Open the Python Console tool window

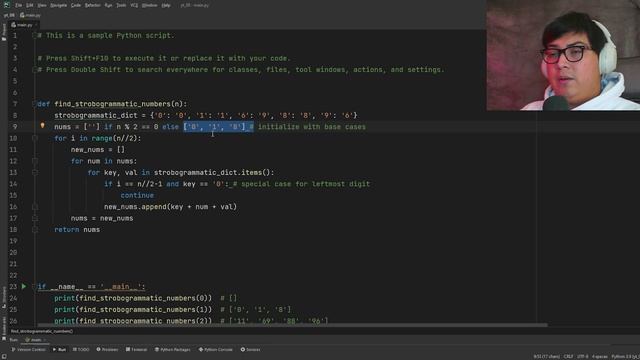point(216,349)
